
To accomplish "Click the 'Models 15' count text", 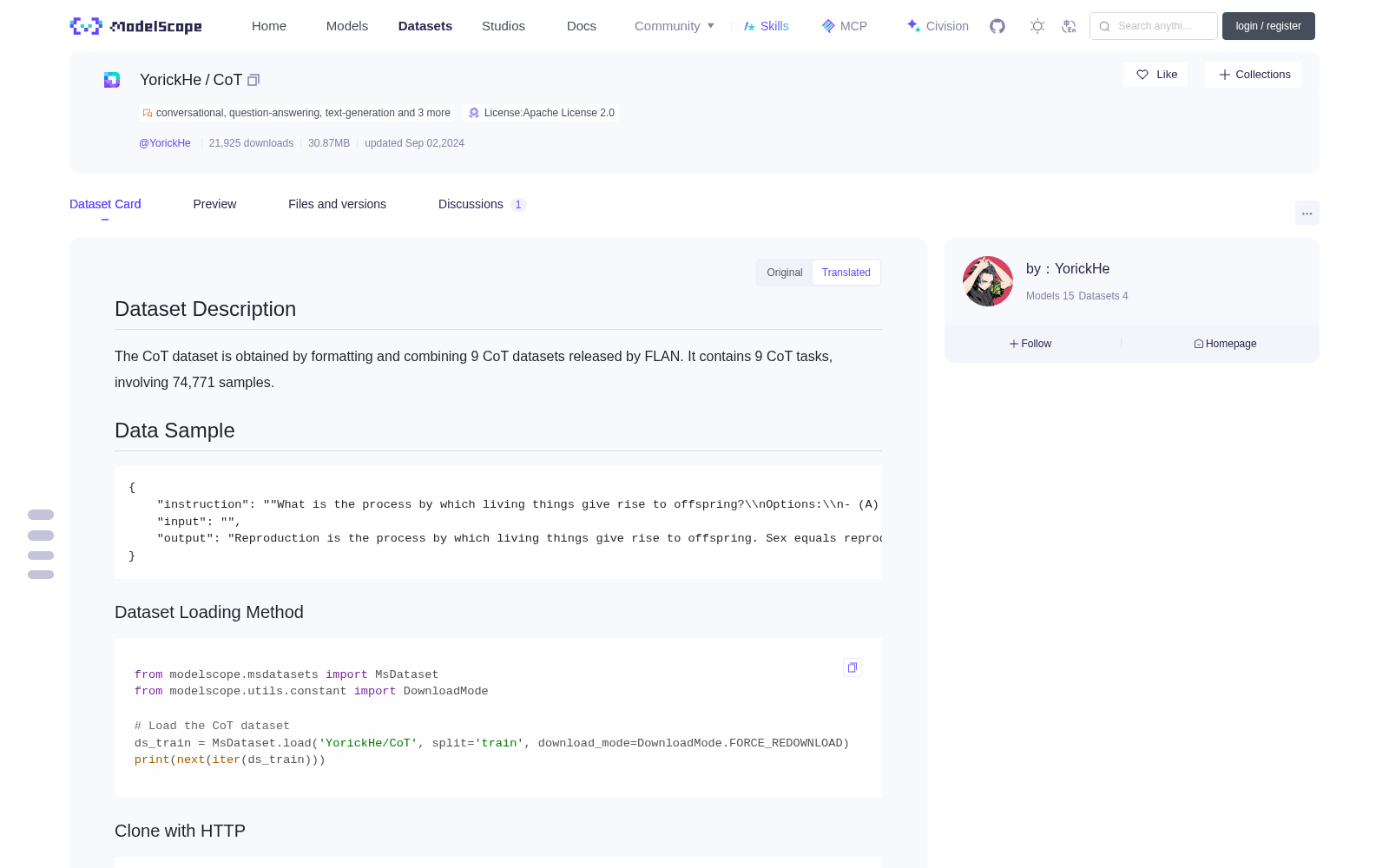I will (x=1050, y=296).
